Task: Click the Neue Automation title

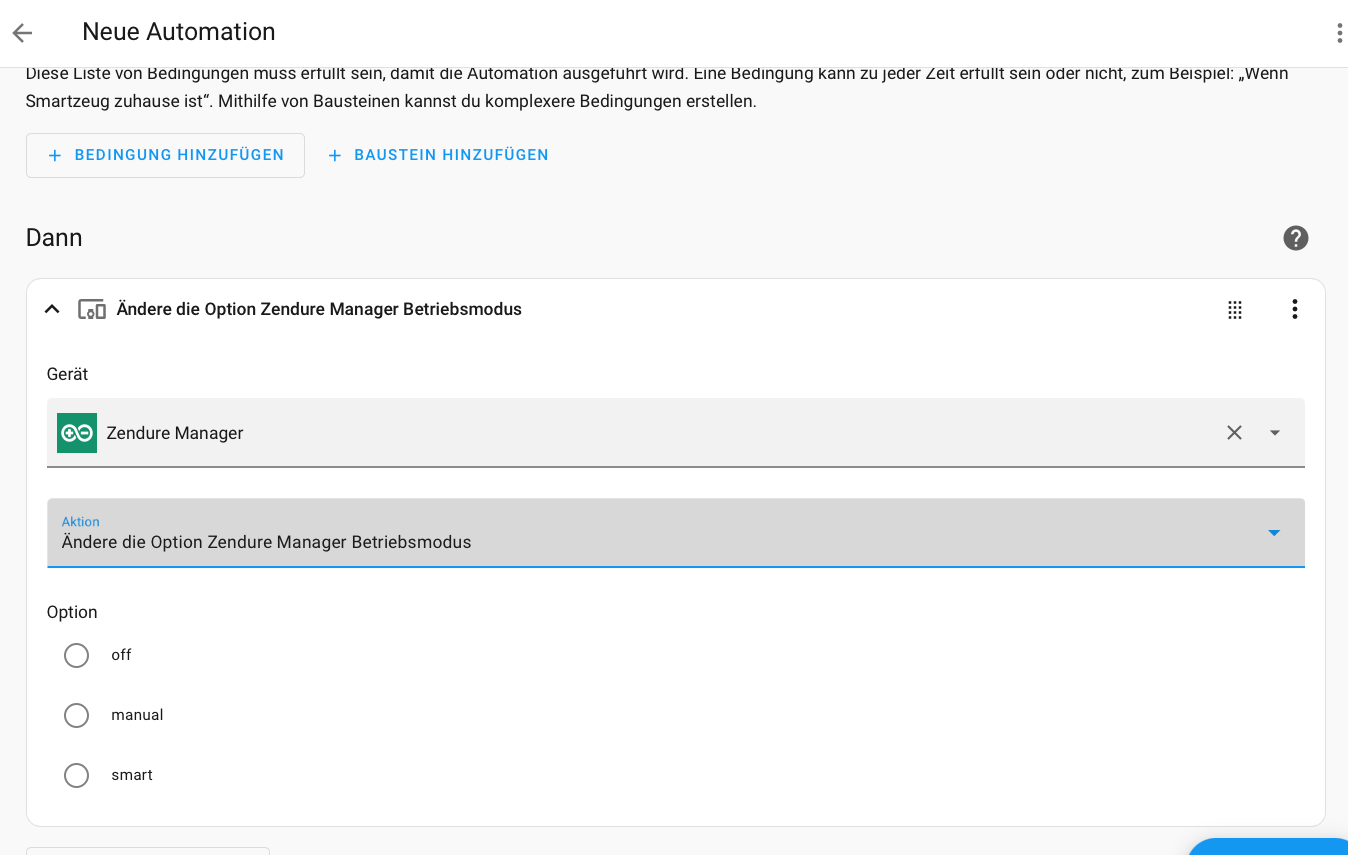Action: (179, 32)
